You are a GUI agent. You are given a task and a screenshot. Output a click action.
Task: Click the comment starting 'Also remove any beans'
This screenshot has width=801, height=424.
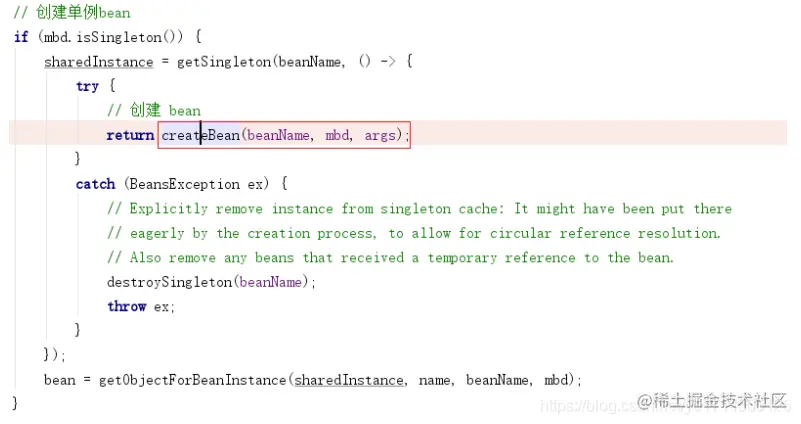390,257
